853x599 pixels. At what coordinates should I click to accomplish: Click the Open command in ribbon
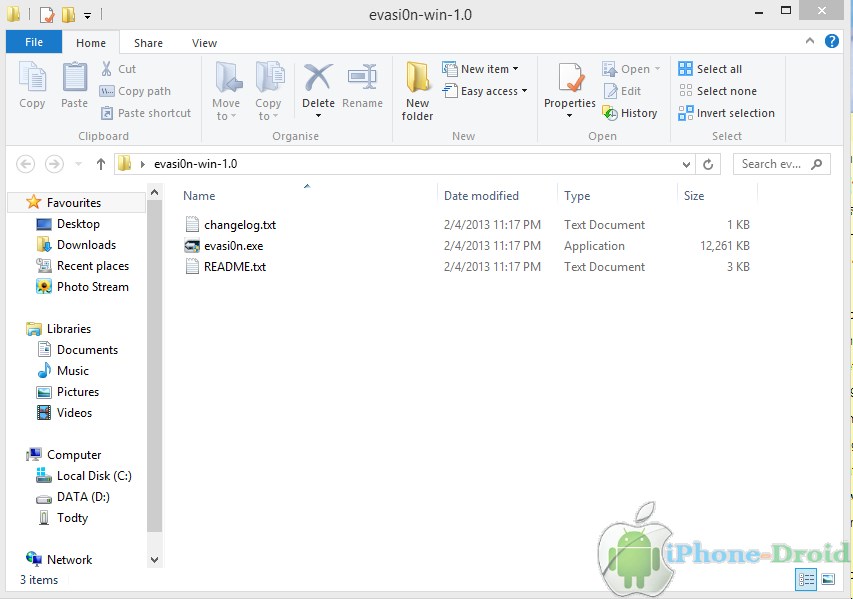pyautogui.click(x=631, y=69)
